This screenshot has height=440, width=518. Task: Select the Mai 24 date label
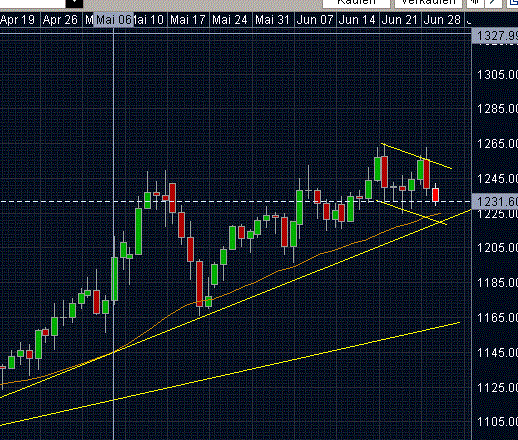230,20
